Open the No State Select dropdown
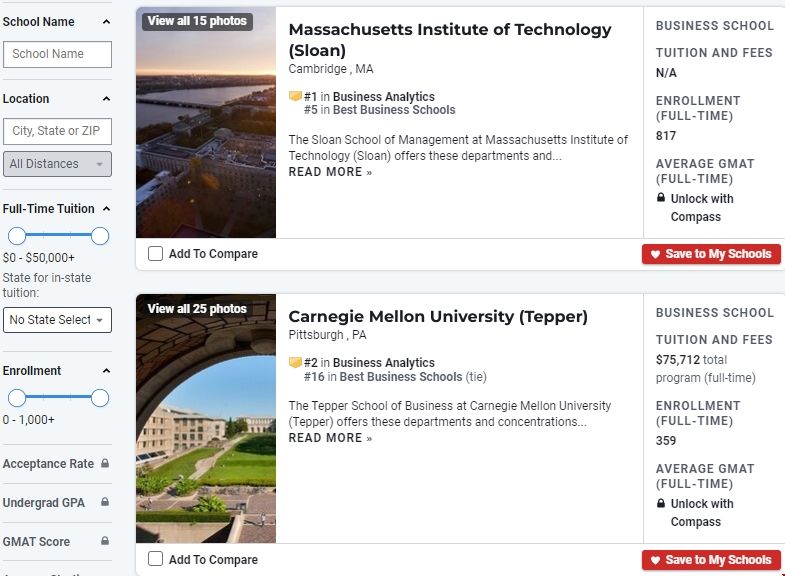 pos(57,320)
